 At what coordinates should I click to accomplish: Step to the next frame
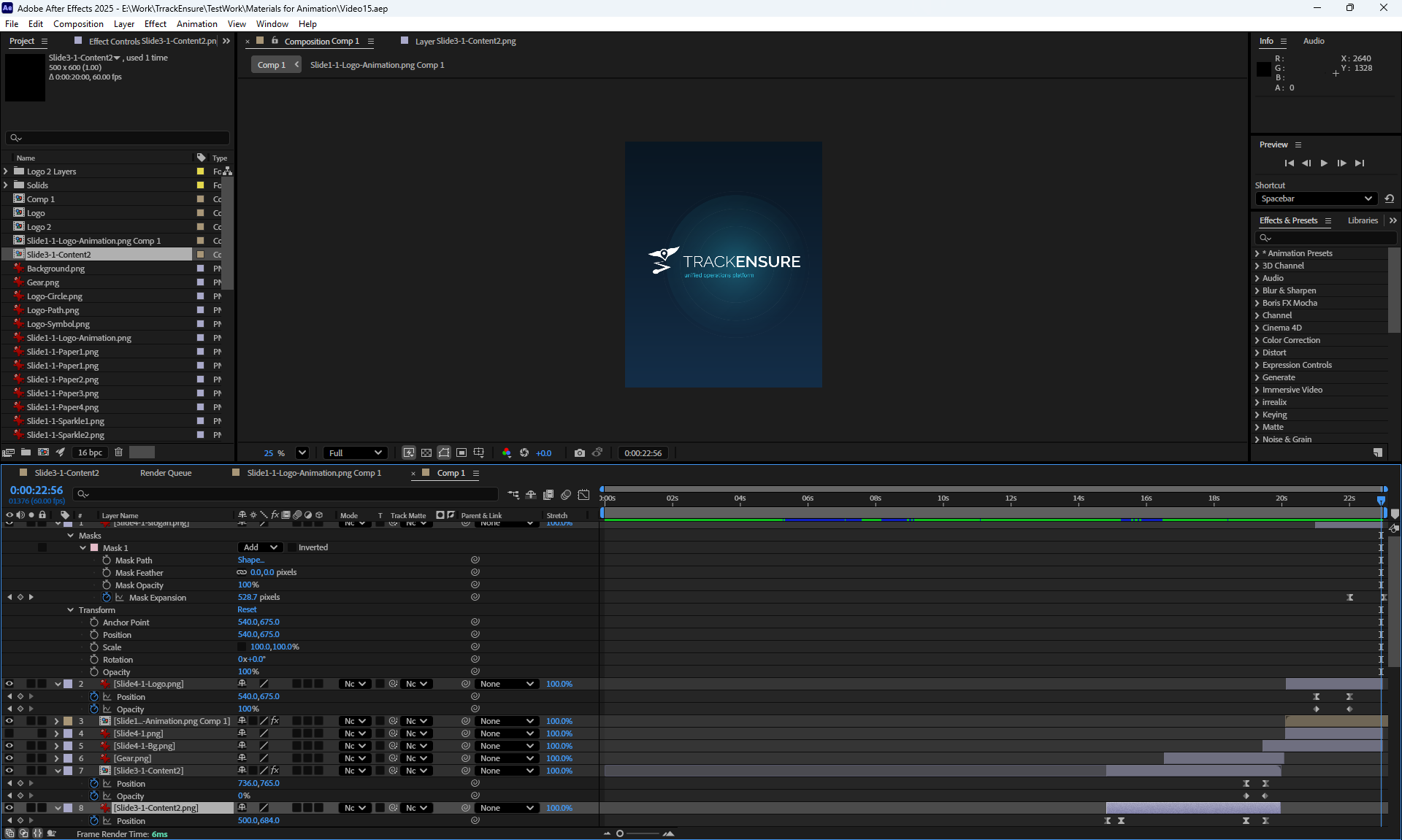coord(1341,163)
